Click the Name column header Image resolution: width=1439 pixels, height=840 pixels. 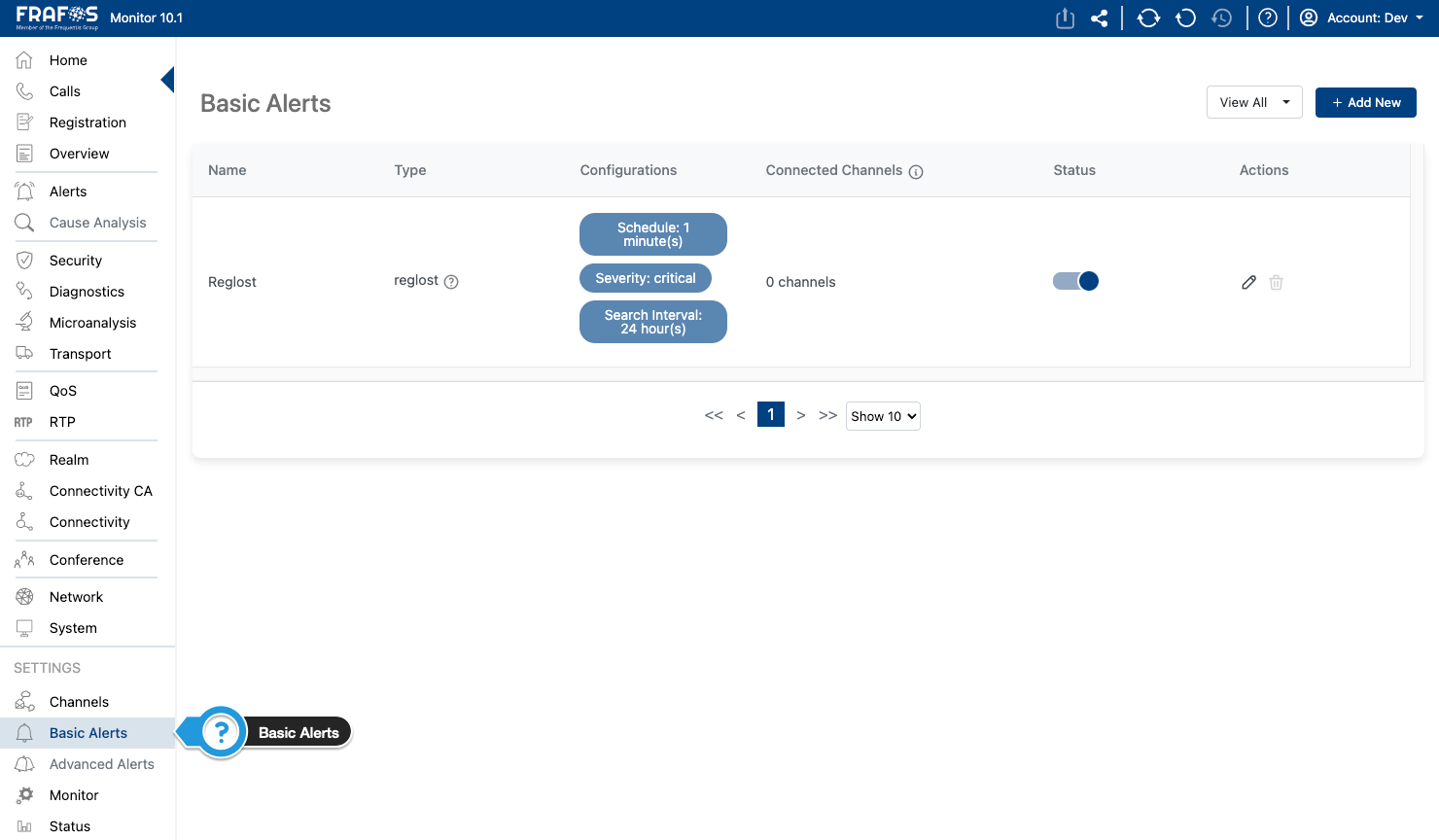pyautogui.click(x=228, y=170)
